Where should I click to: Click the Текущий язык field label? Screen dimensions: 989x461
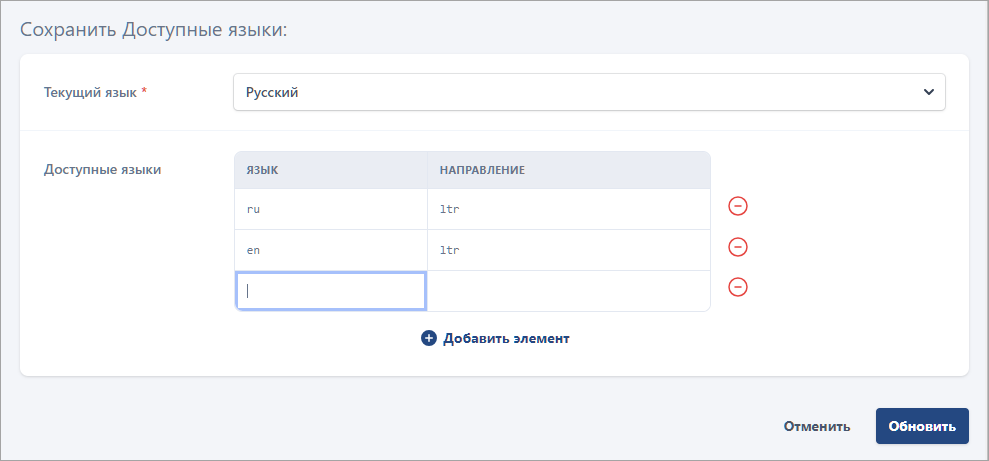(x=90, y=92)
